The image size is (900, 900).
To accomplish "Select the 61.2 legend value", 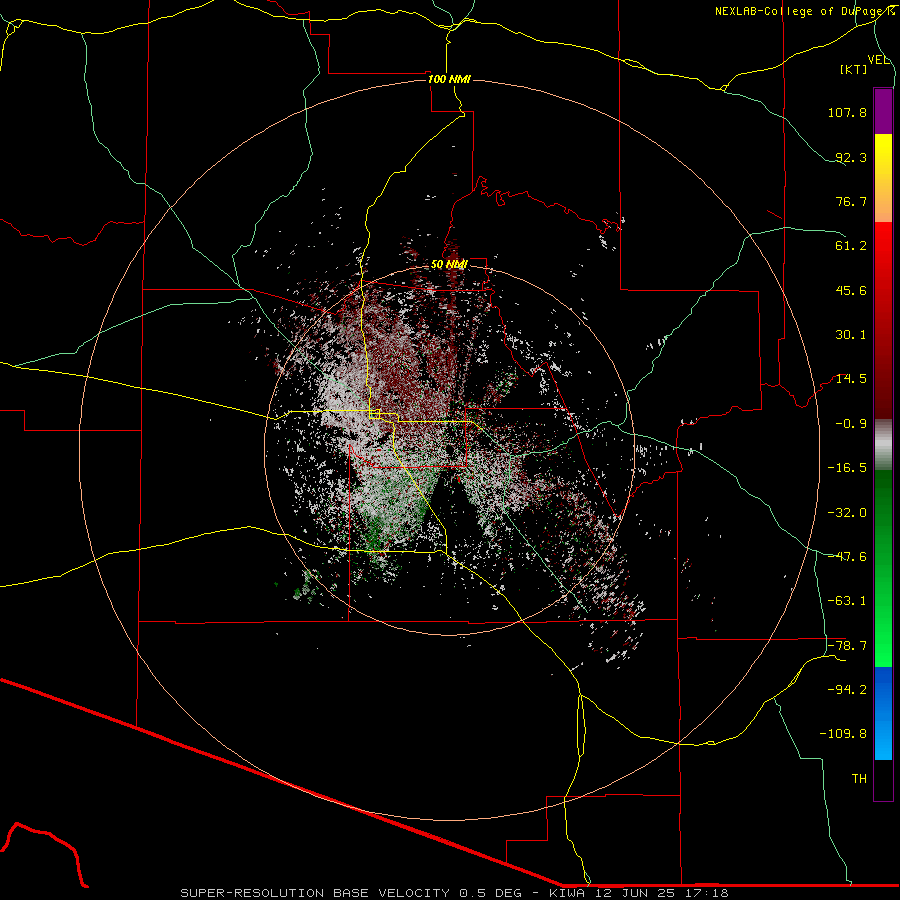I will click(851, 246).
